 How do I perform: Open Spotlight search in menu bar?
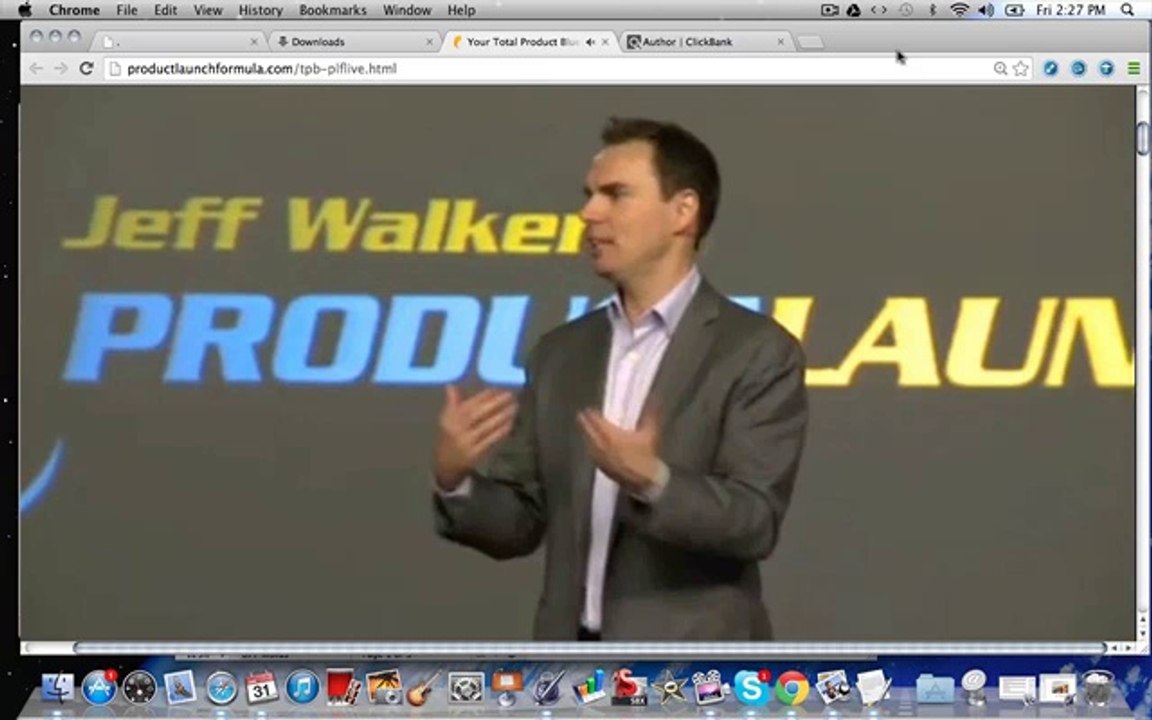(1127, 10)
